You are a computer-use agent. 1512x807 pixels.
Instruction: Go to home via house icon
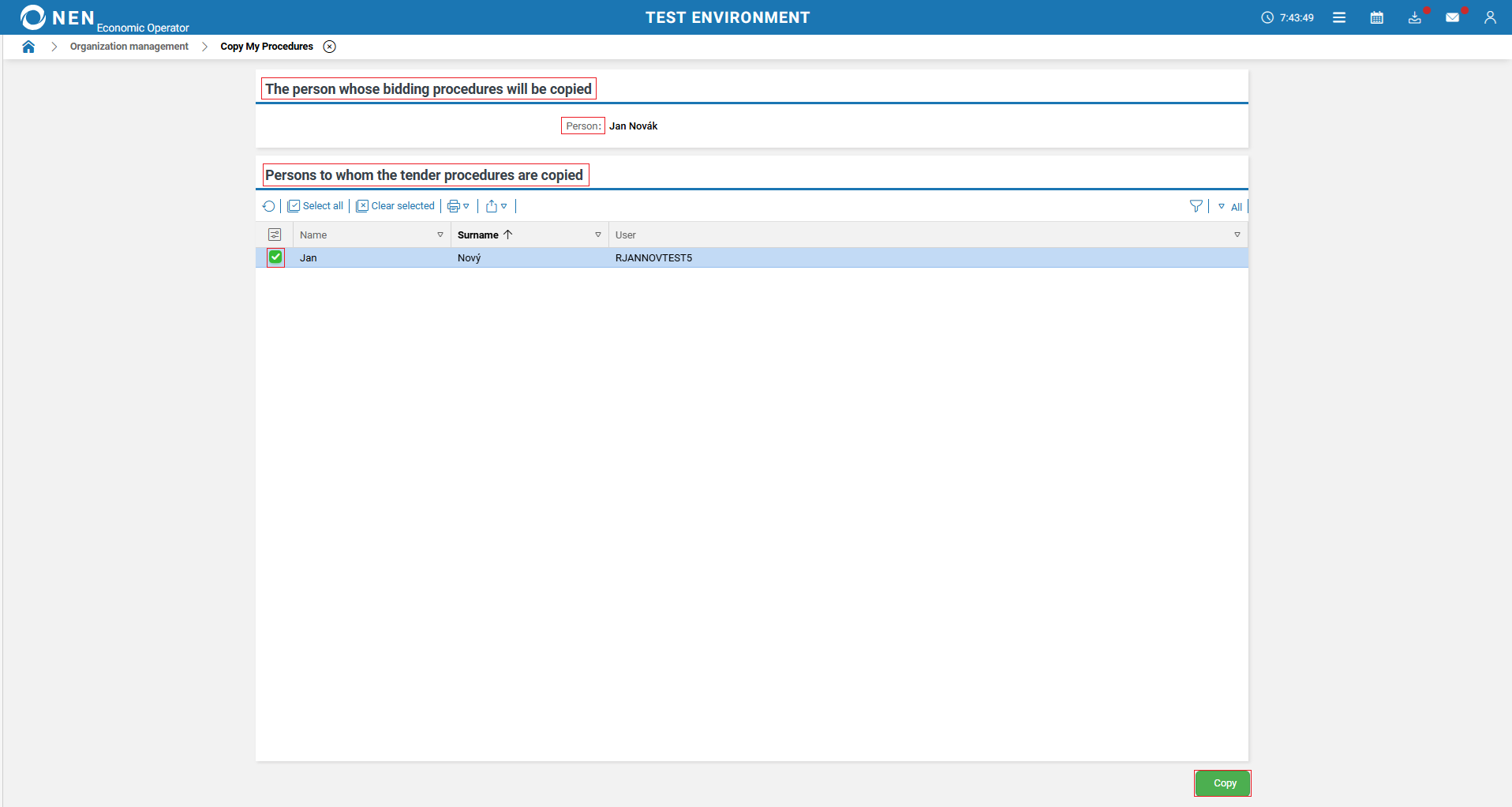click(28, 47)
